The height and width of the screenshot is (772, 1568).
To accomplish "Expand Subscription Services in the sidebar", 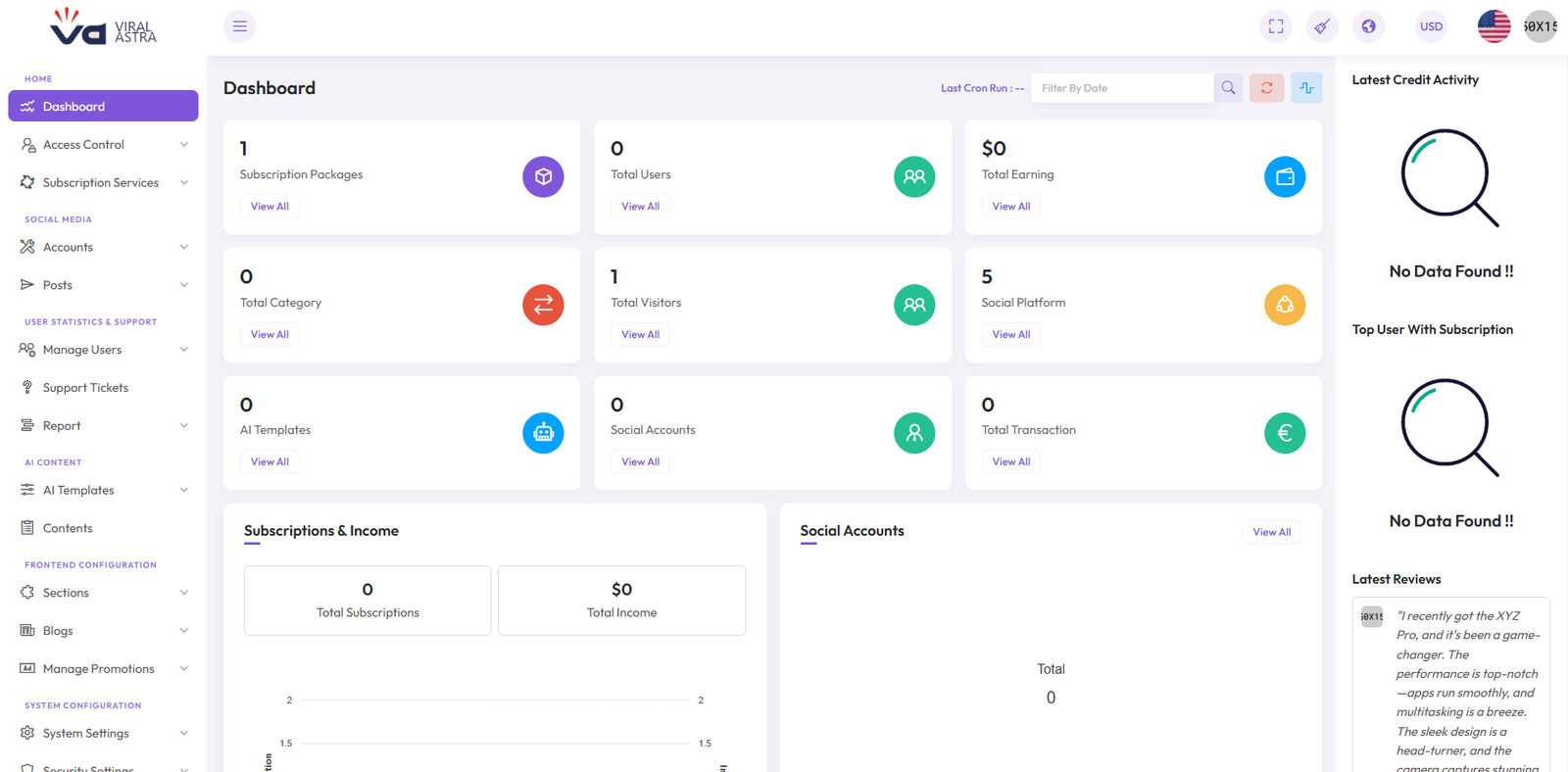I will (103, 183).
